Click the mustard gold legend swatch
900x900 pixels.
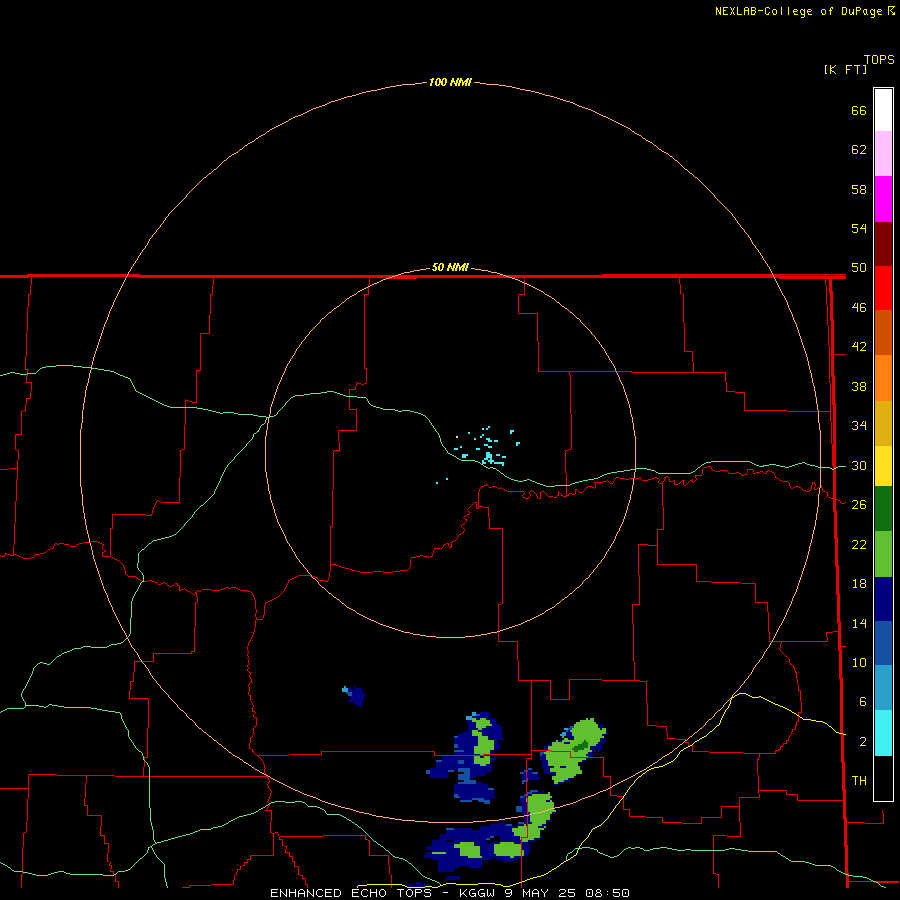coord(883,423)
